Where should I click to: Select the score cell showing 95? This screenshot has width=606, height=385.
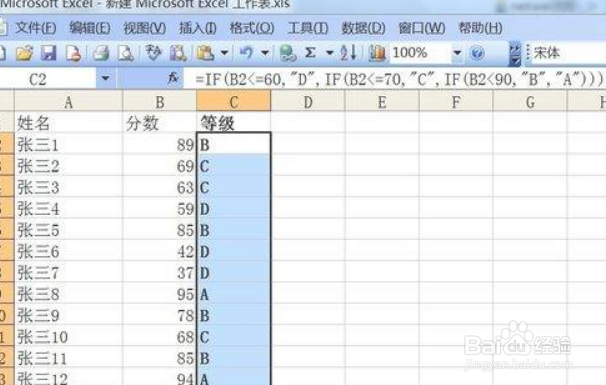pyautogui.click(x=160, y=294)
